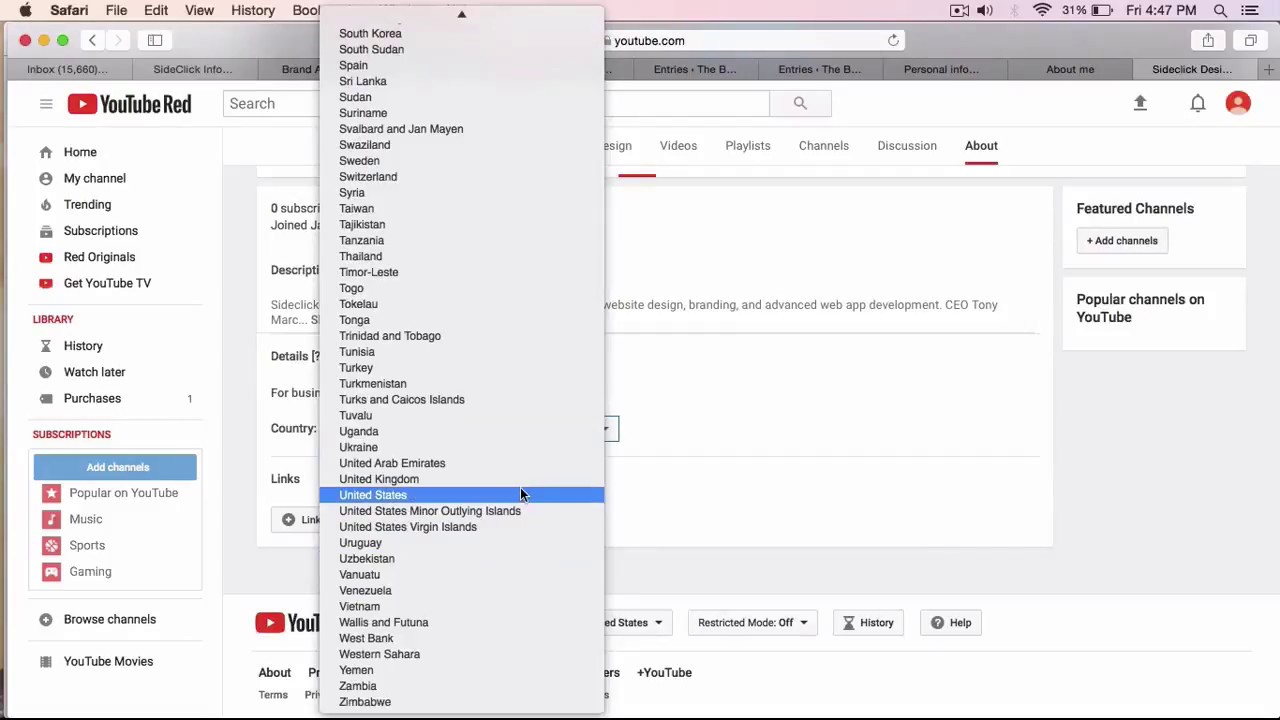This screenshot has width=1280, height=720.
Task: Open Watch later in sidebar
Action: coord(94,372)
